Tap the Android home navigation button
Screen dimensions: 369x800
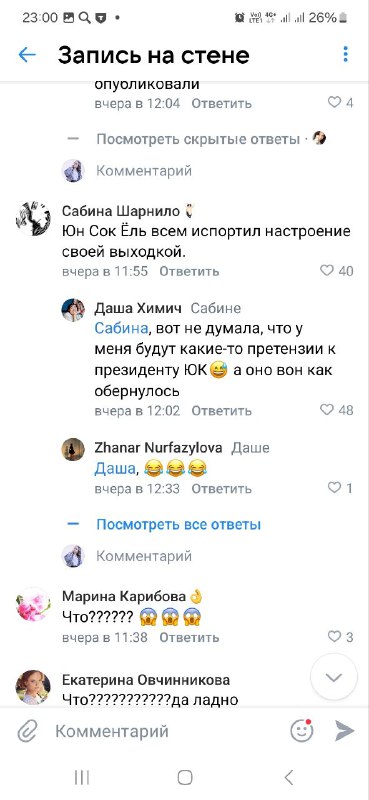(185, 778)
